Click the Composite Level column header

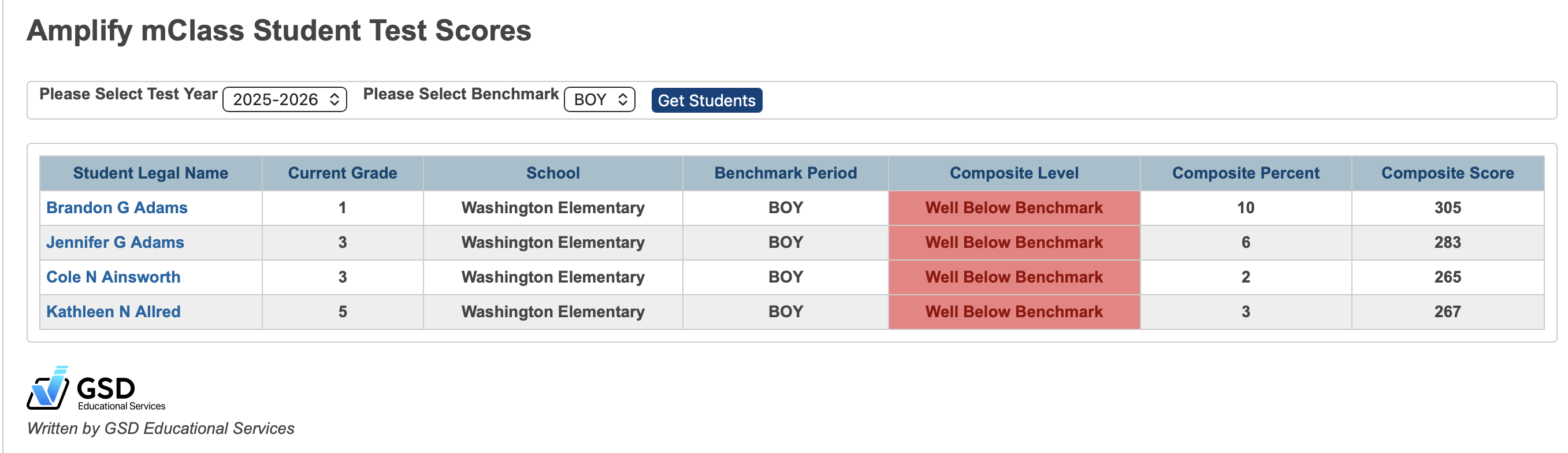[x=1013, y=173]
